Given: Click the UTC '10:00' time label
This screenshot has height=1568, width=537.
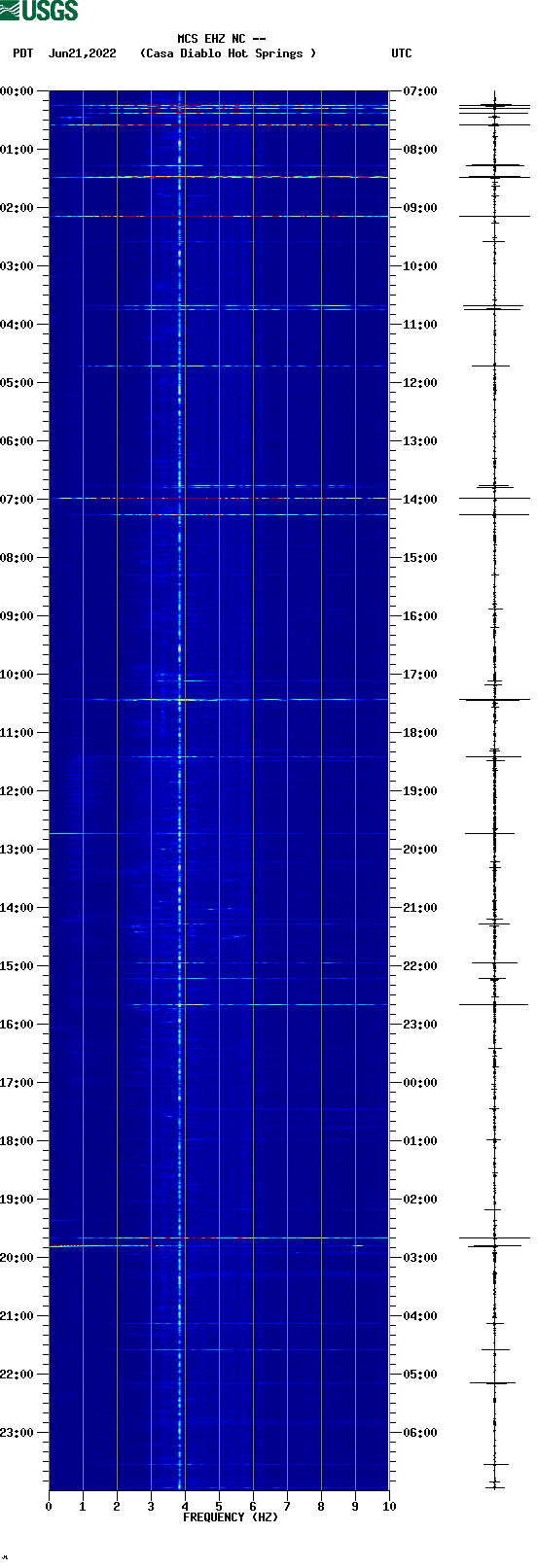Looking at the screenshot, I should [420, 266].
